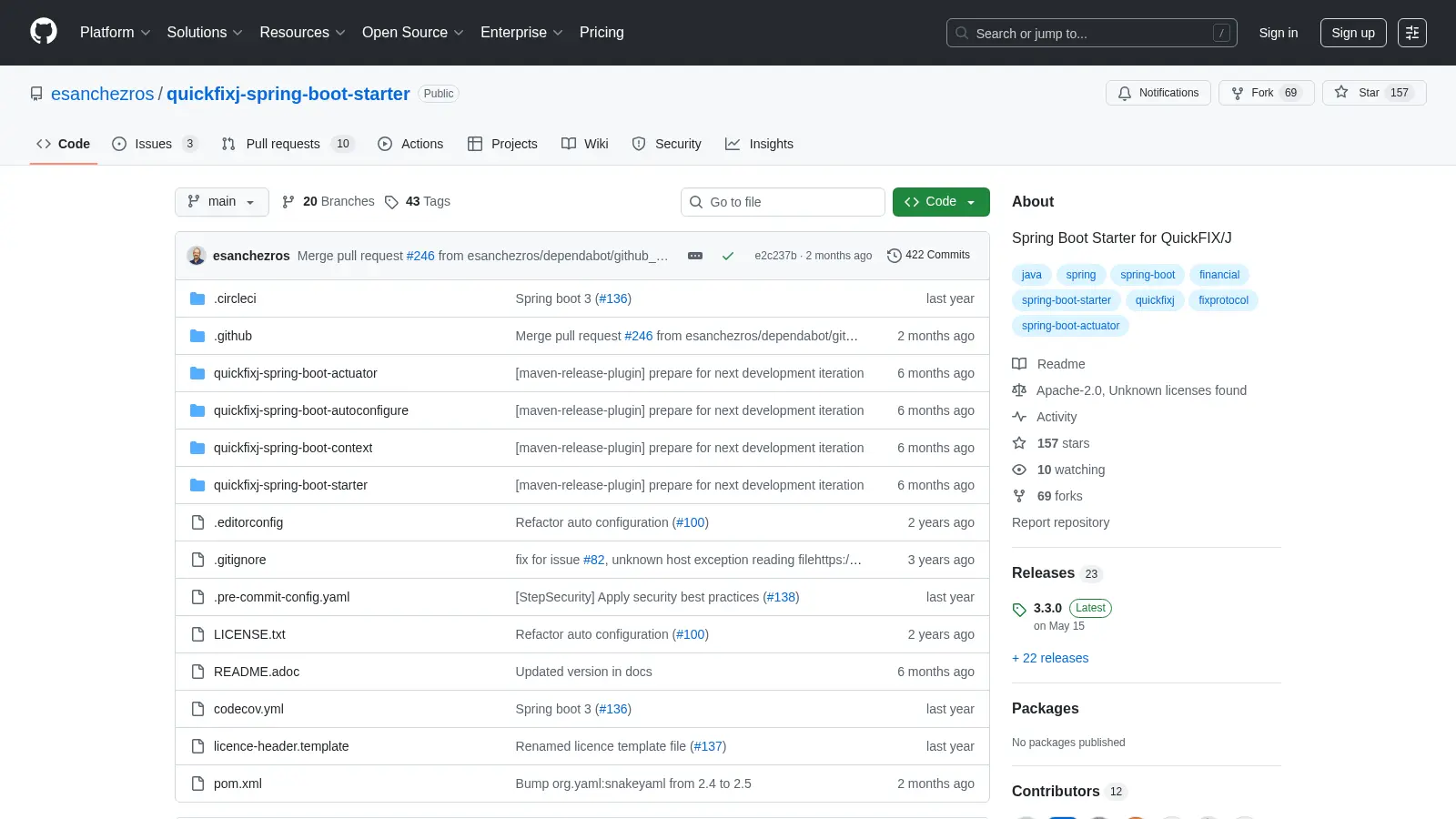
Task: Click the tag icon beside release 3.3.0
Action: 1019,610
